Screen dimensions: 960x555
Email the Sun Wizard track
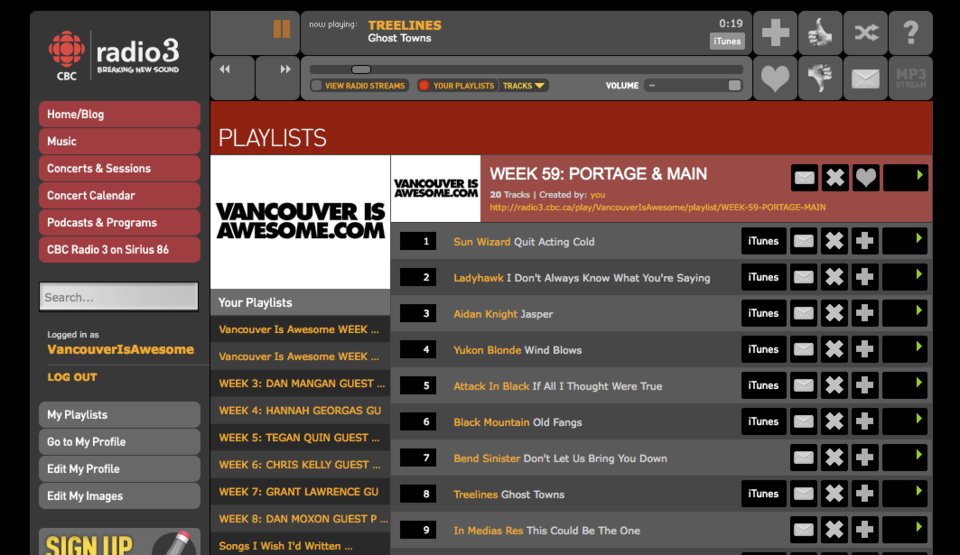(803, 241)
